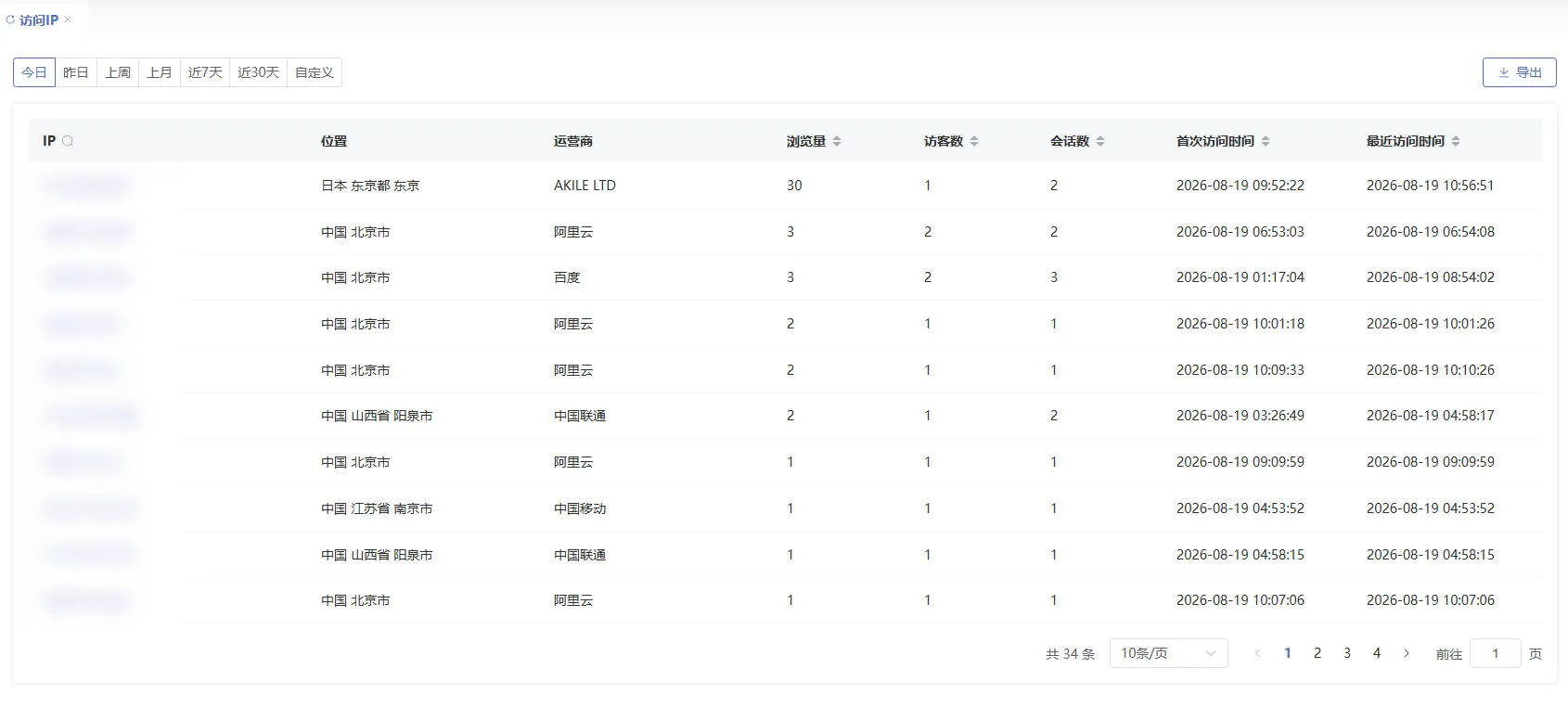Click the 2026-08-19 06:53:03 first visit cell

pos(1240,232)
